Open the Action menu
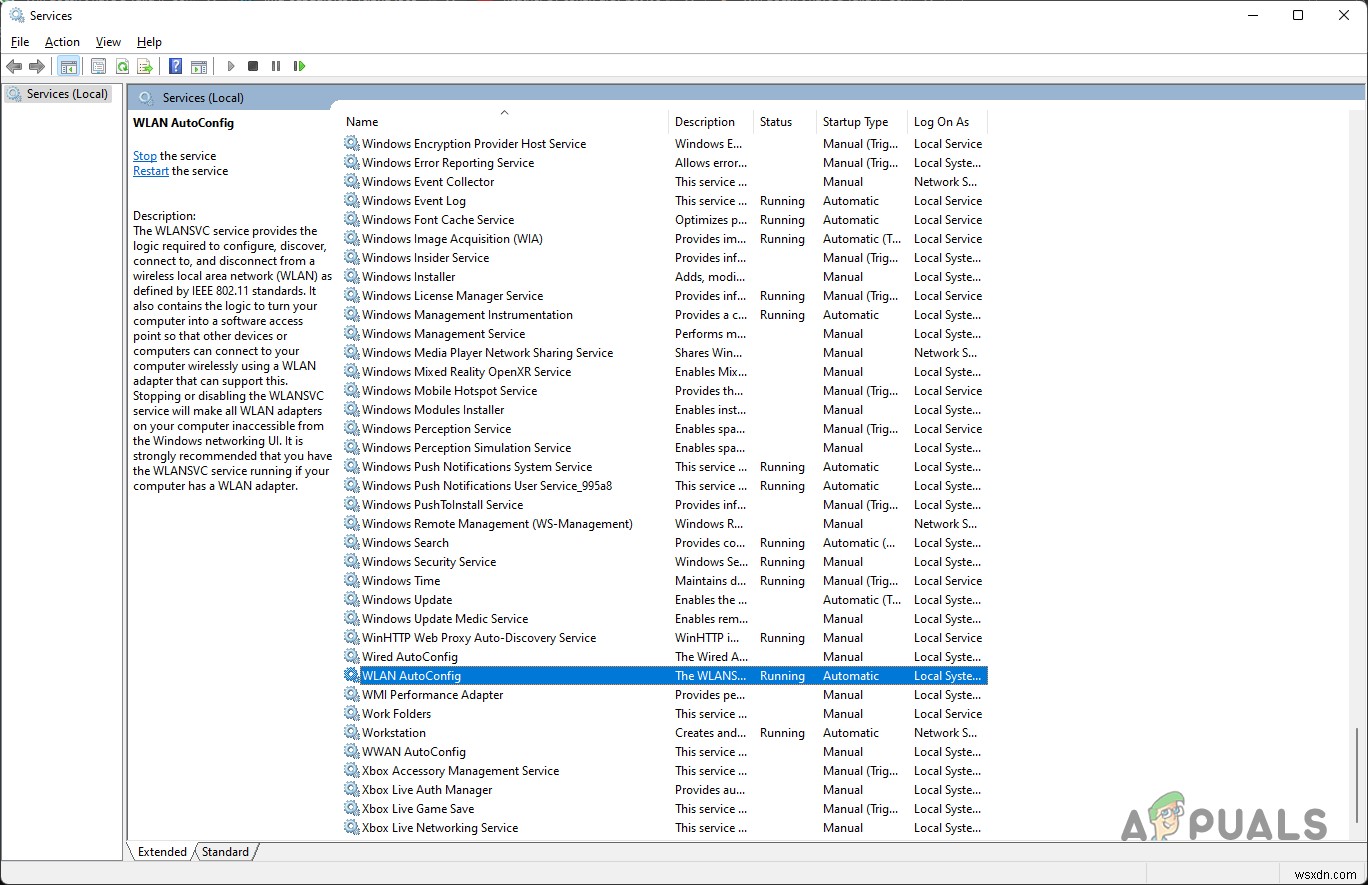This screenshot has height=885, width=1368. [x=62, y=42]
